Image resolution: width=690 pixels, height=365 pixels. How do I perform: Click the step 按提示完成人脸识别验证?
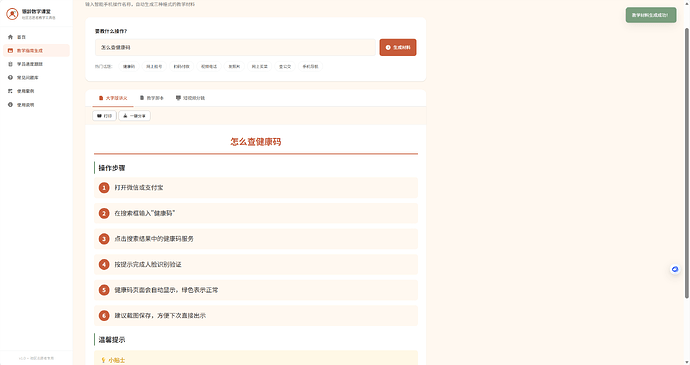coord(256,265)
